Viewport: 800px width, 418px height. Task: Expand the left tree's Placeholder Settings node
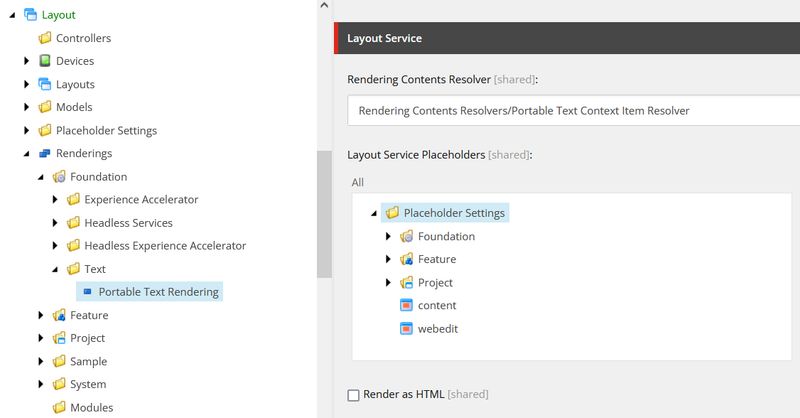point(27,130)
